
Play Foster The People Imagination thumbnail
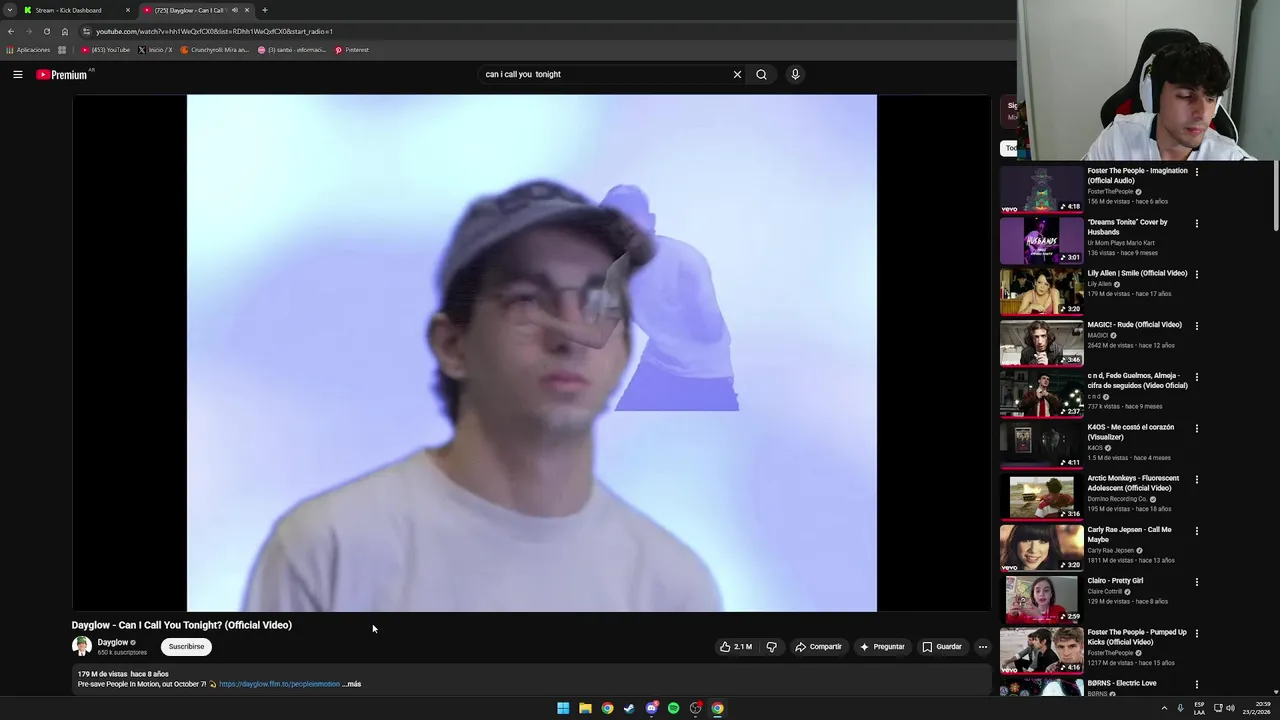[x=1041, y=189]
